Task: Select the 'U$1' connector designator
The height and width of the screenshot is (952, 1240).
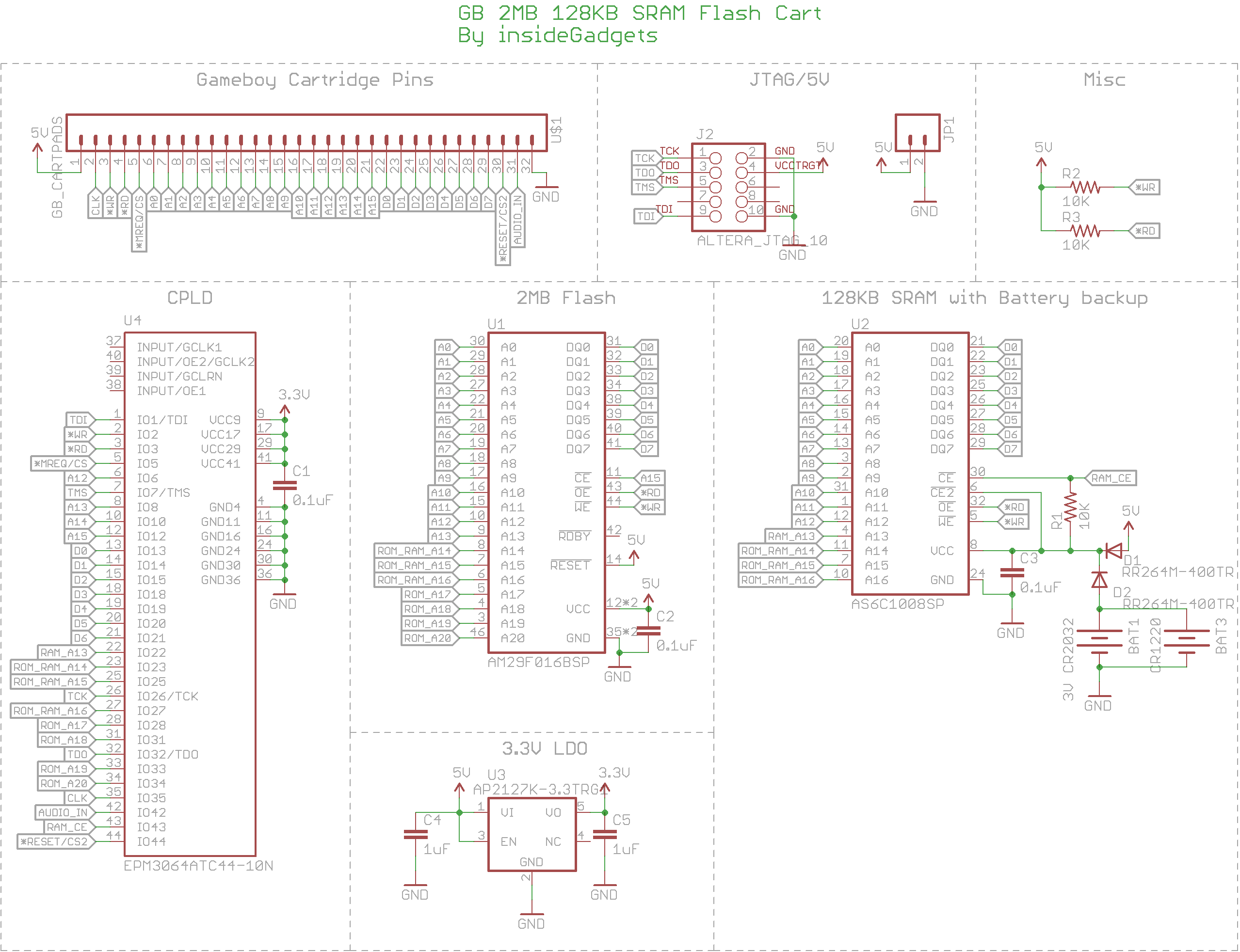Action: point(556,130)
